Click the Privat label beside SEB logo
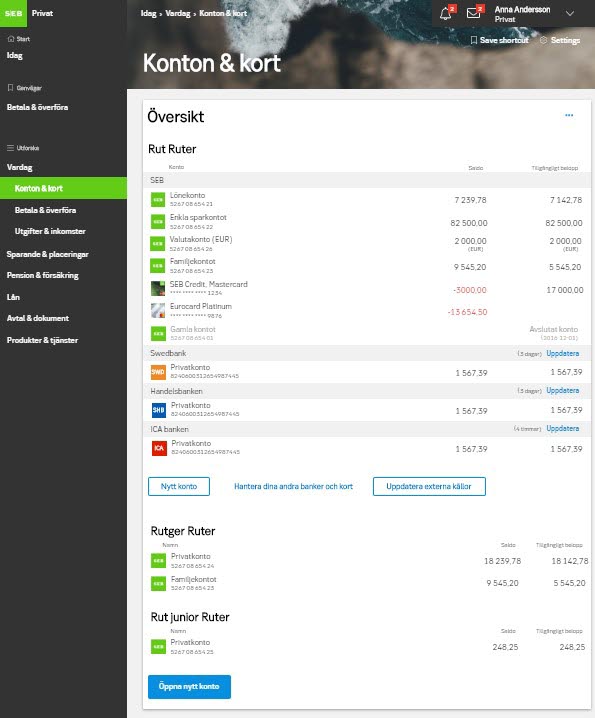 tap(42, 13)
